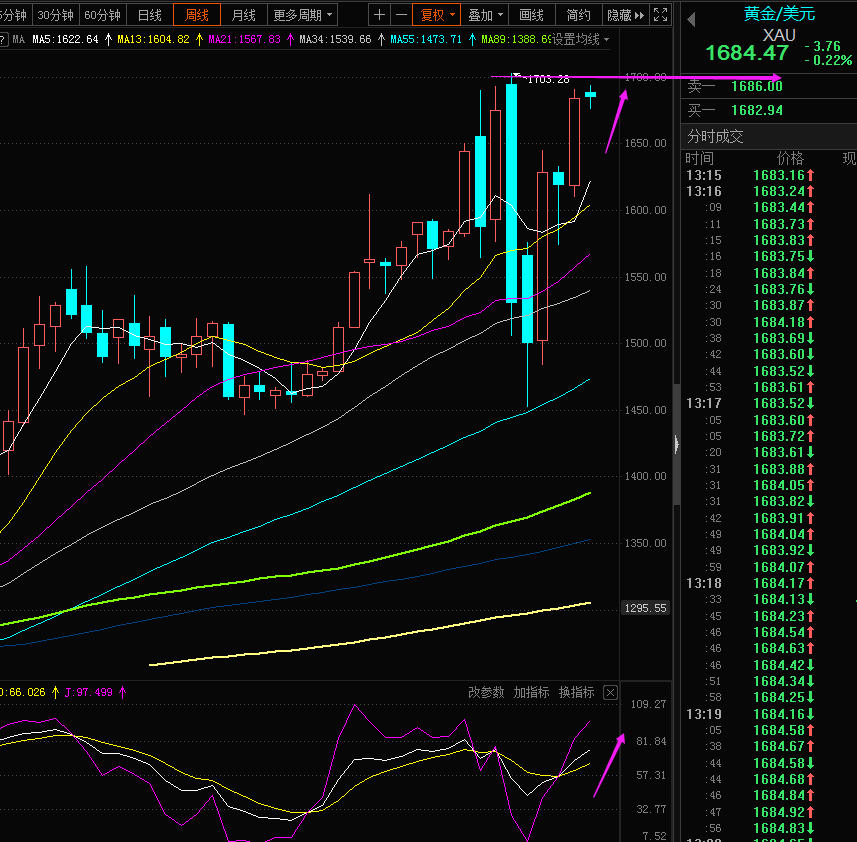Click 改参数 to edit indicator parameters
Screen dimensions: 857x842
pyautogui.click(x=486, y=692)
